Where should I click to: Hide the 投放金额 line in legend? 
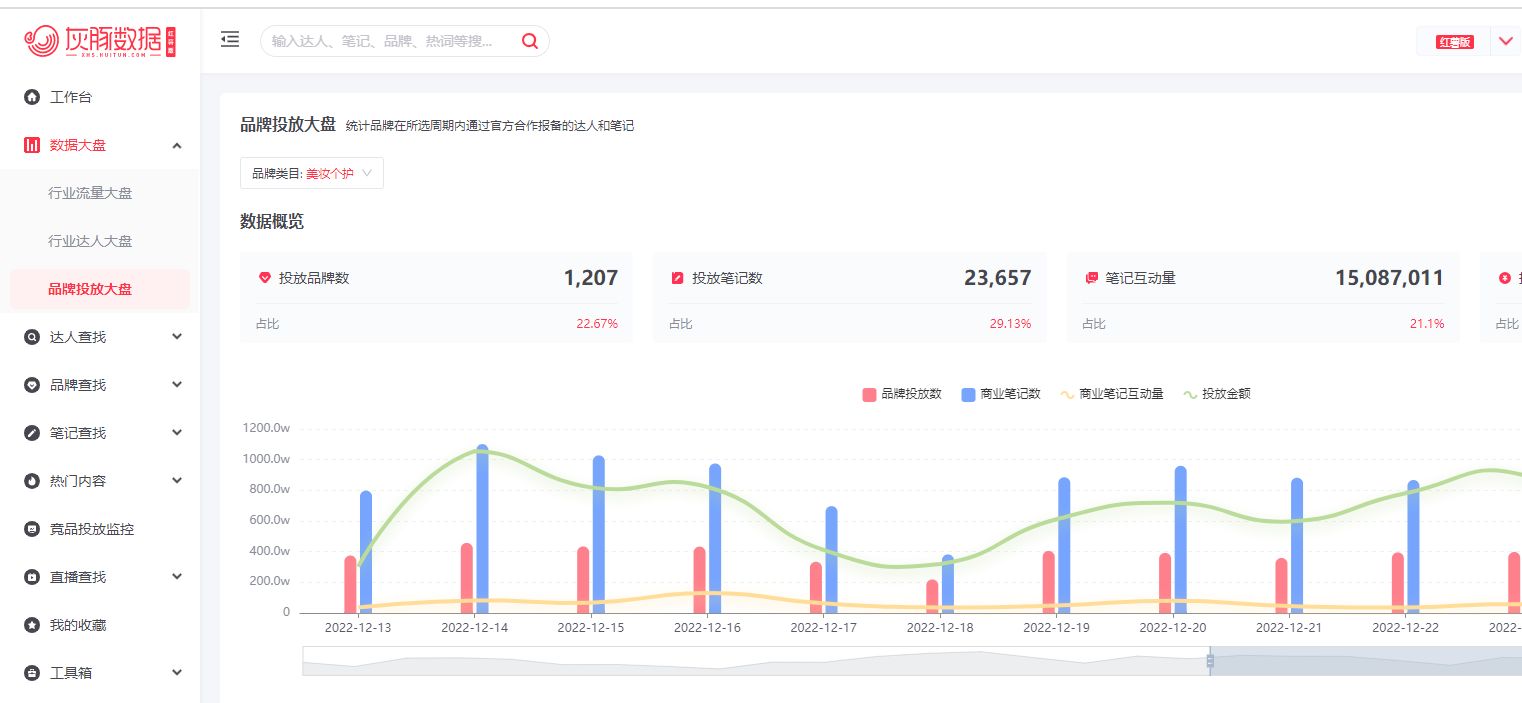click(1217, 394)
